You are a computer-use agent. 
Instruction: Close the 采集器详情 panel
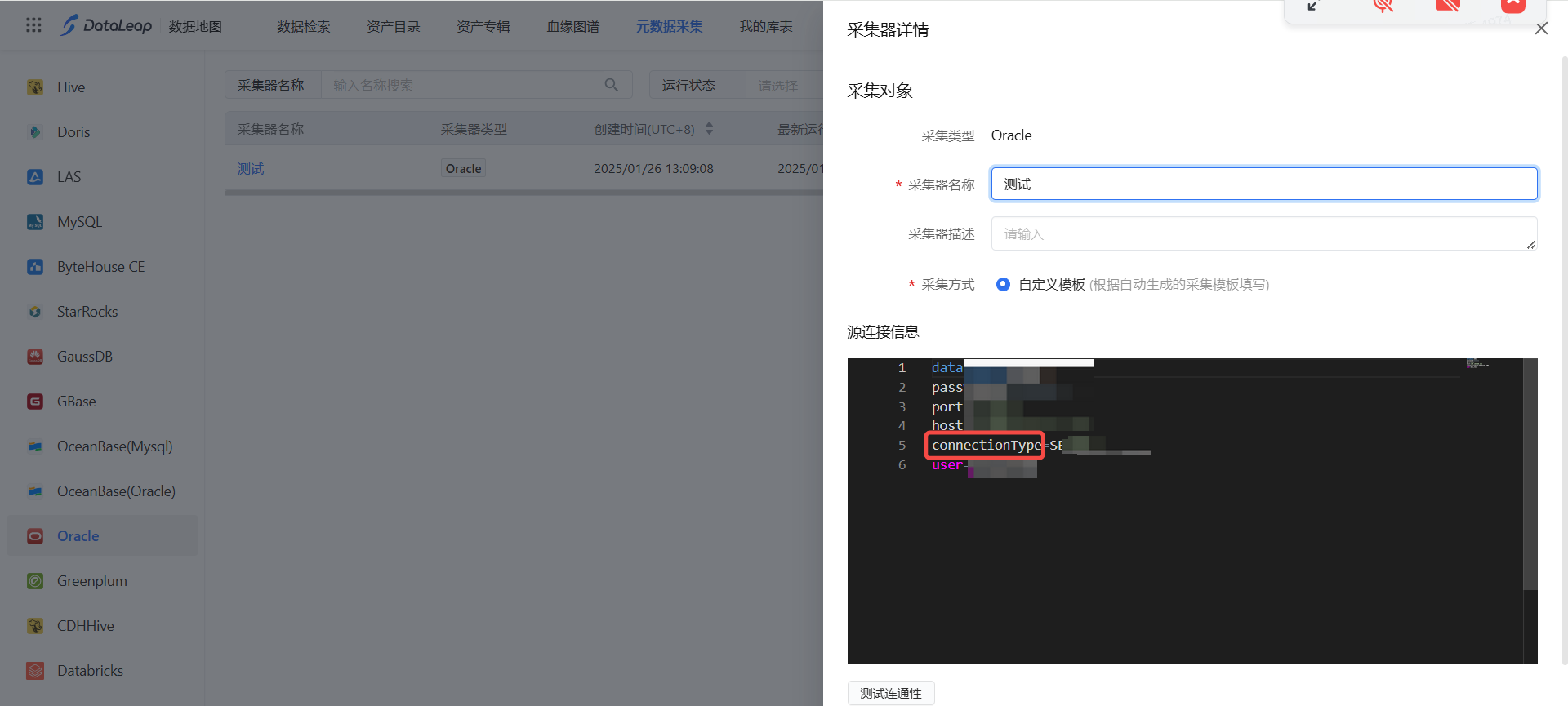click(1541, 29)
